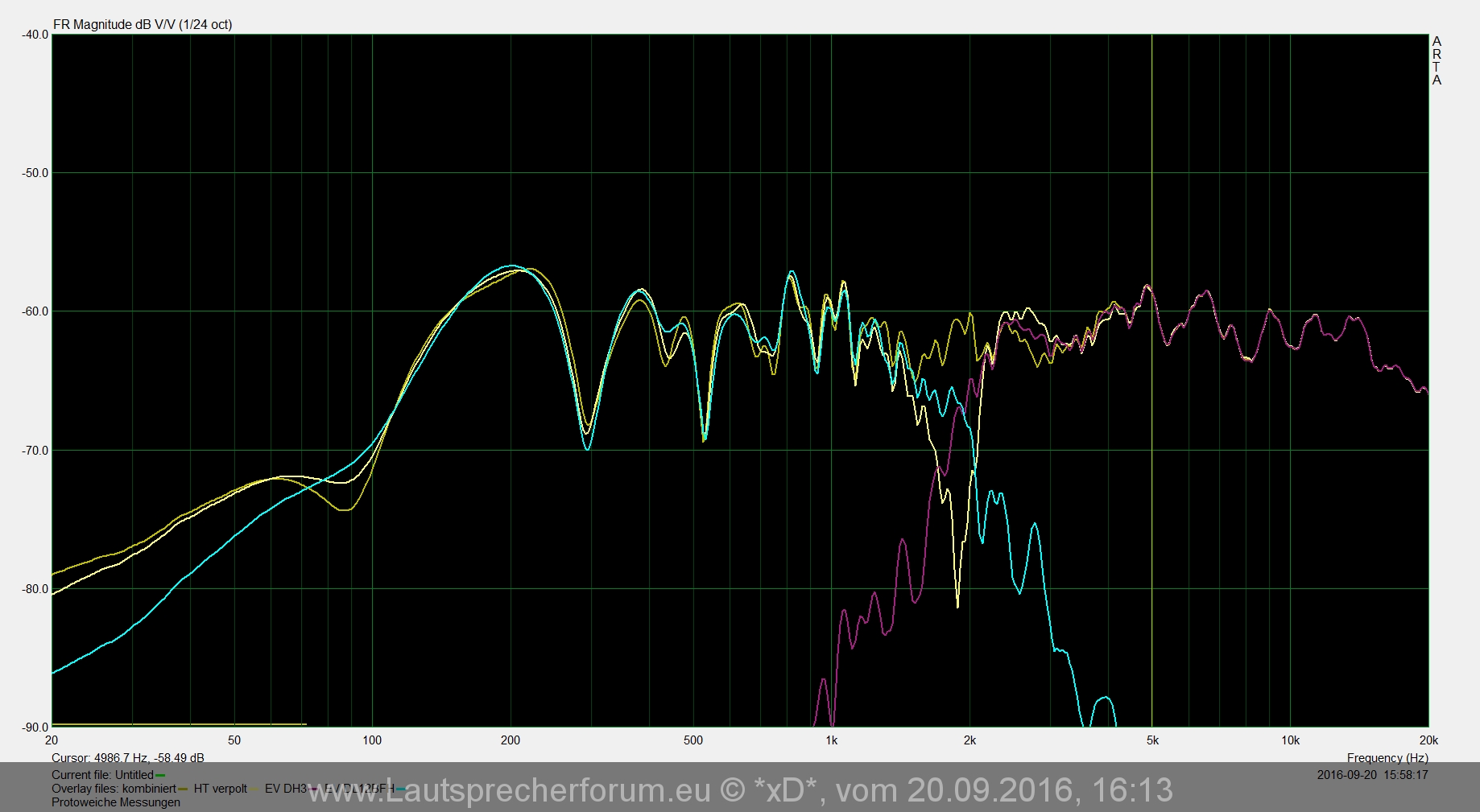The width and height of the screenshot is (1480, 812).
Task: Select the kombiniert overlay label
Action: 149,789
